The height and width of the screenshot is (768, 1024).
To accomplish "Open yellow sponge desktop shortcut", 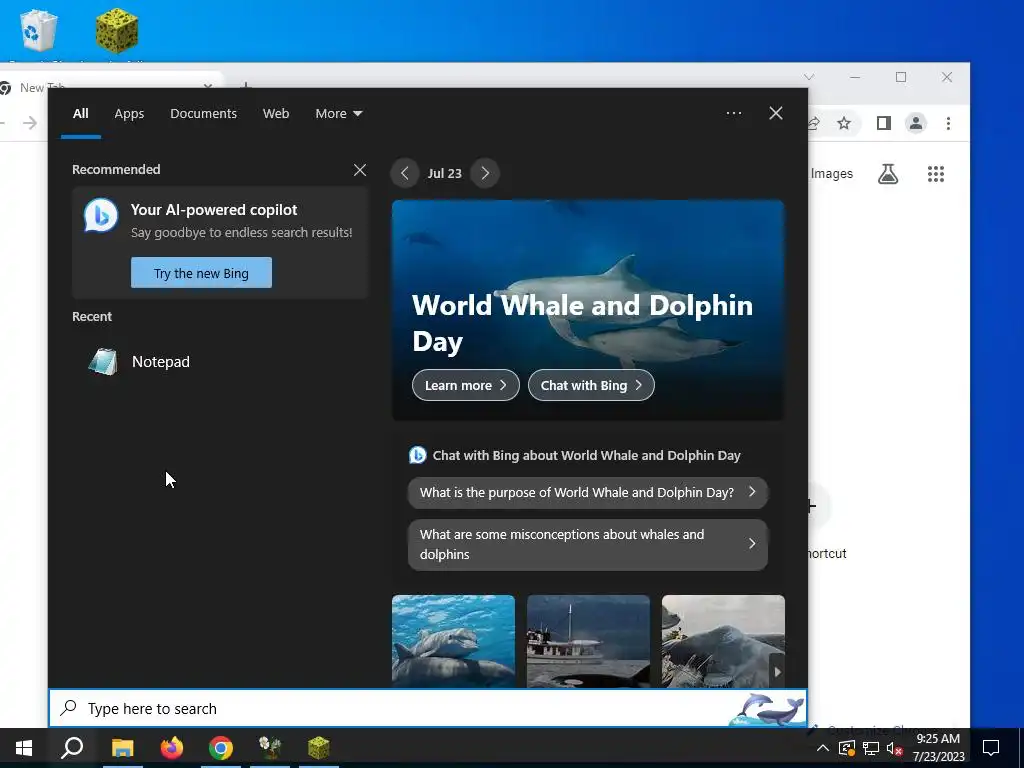I will click(117, 31).
